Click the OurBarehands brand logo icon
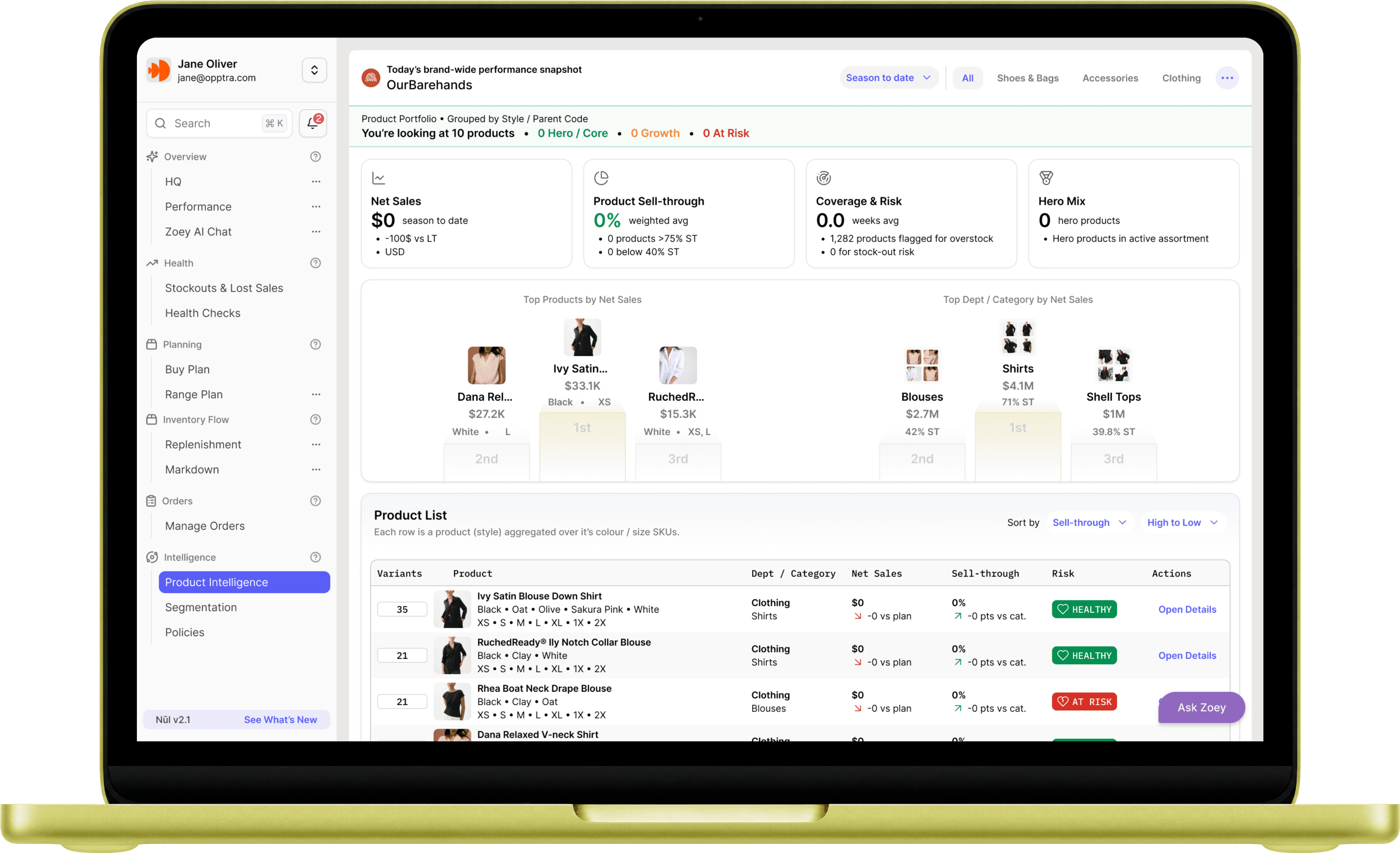The height and width of the screenshot is (853, 1400). (371, 78)
